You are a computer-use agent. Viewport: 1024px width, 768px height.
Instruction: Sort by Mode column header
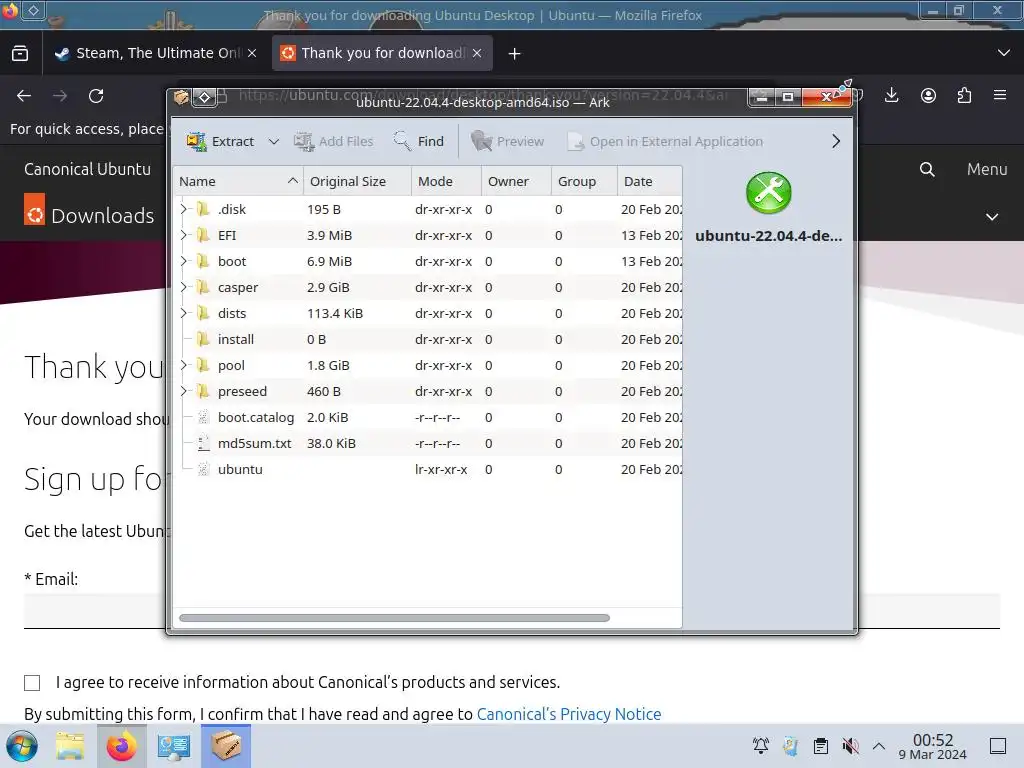tap(446, 182)
